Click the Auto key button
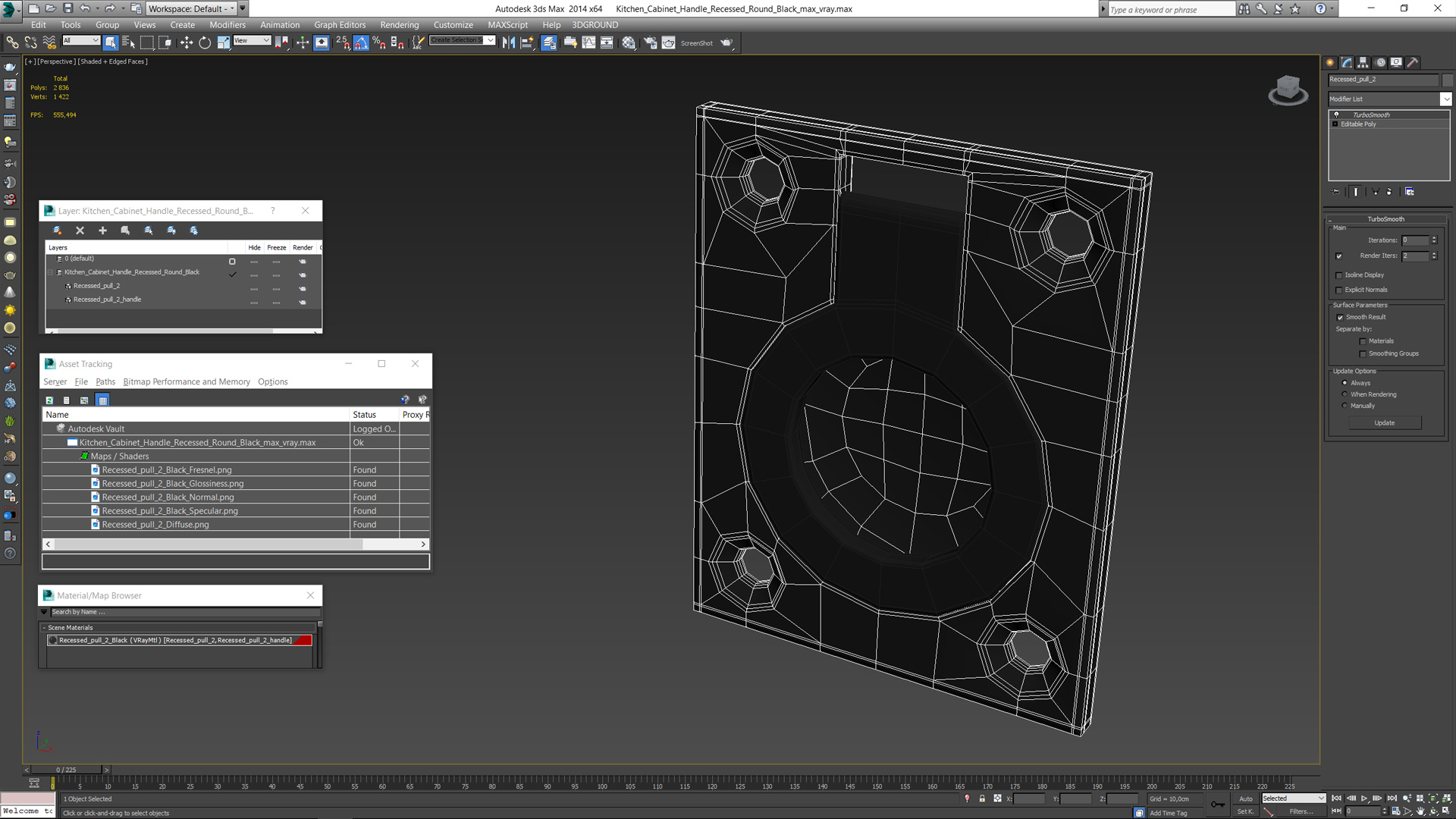 pyautogui.click(x=1246, y=799)
